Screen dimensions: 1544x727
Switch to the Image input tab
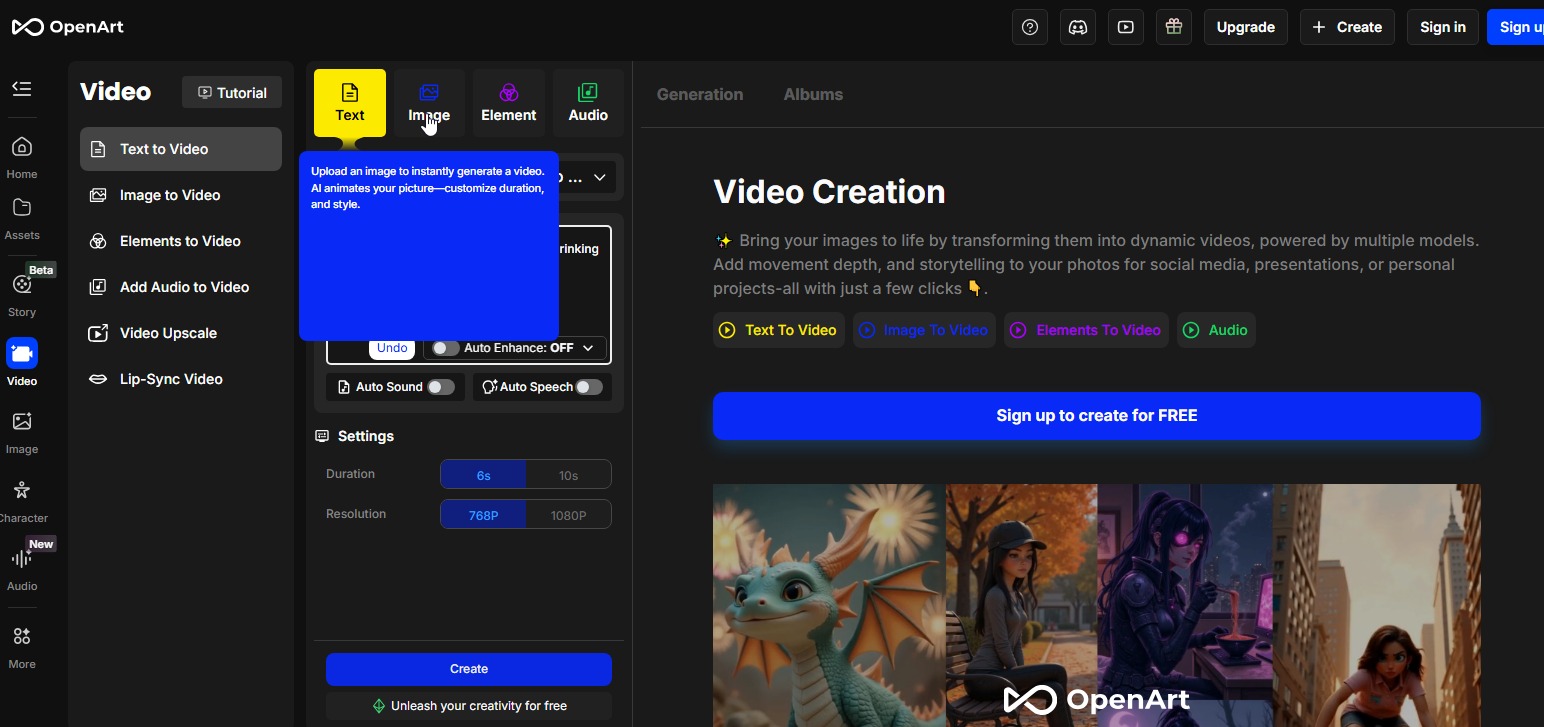(x=429, y=103)
